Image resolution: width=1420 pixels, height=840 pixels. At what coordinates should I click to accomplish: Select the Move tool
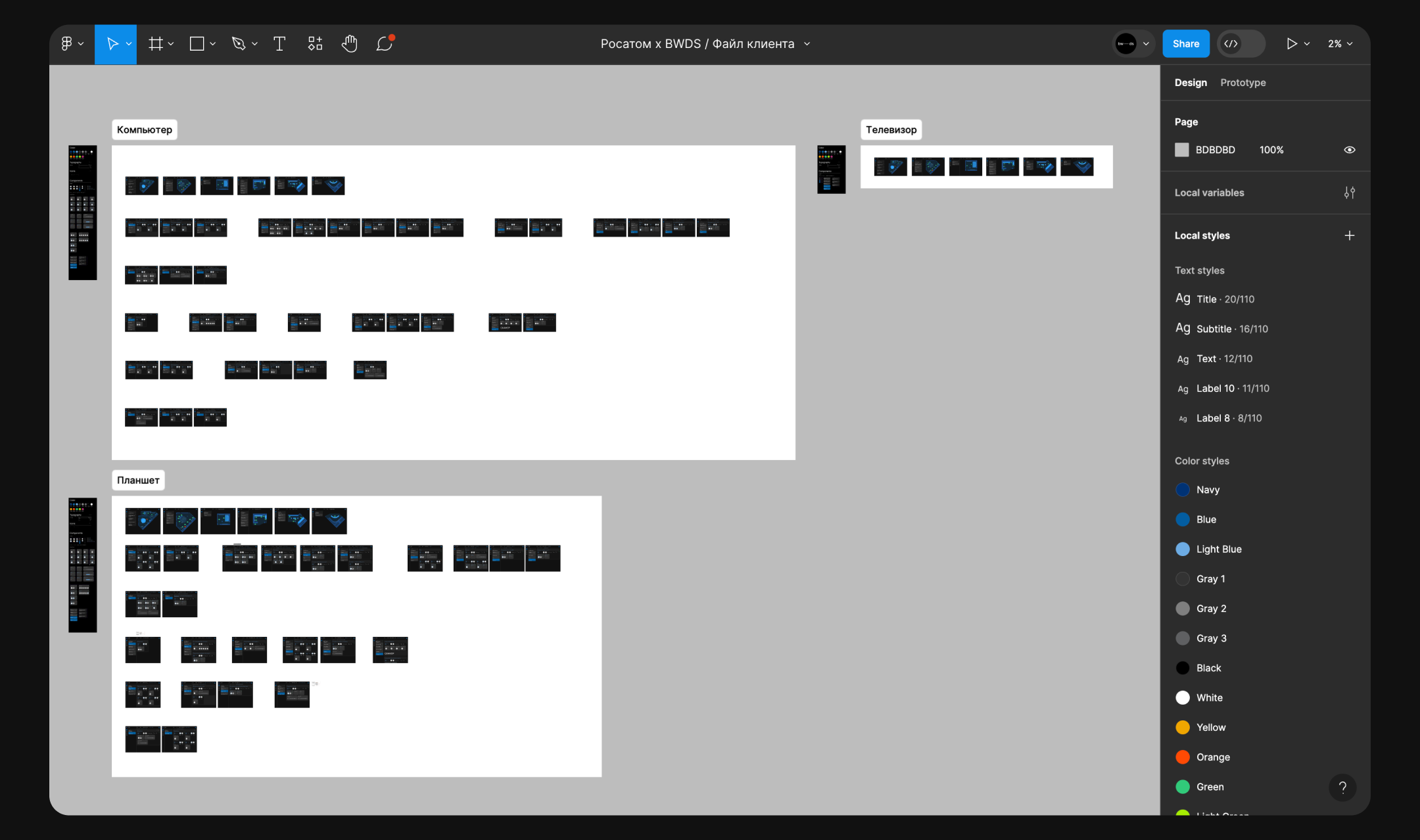point(112,44)
